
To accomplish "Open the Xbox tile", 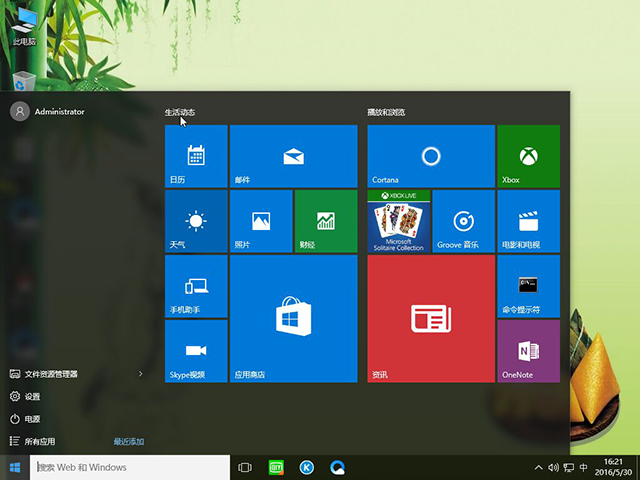I will [x=528, y=156].
